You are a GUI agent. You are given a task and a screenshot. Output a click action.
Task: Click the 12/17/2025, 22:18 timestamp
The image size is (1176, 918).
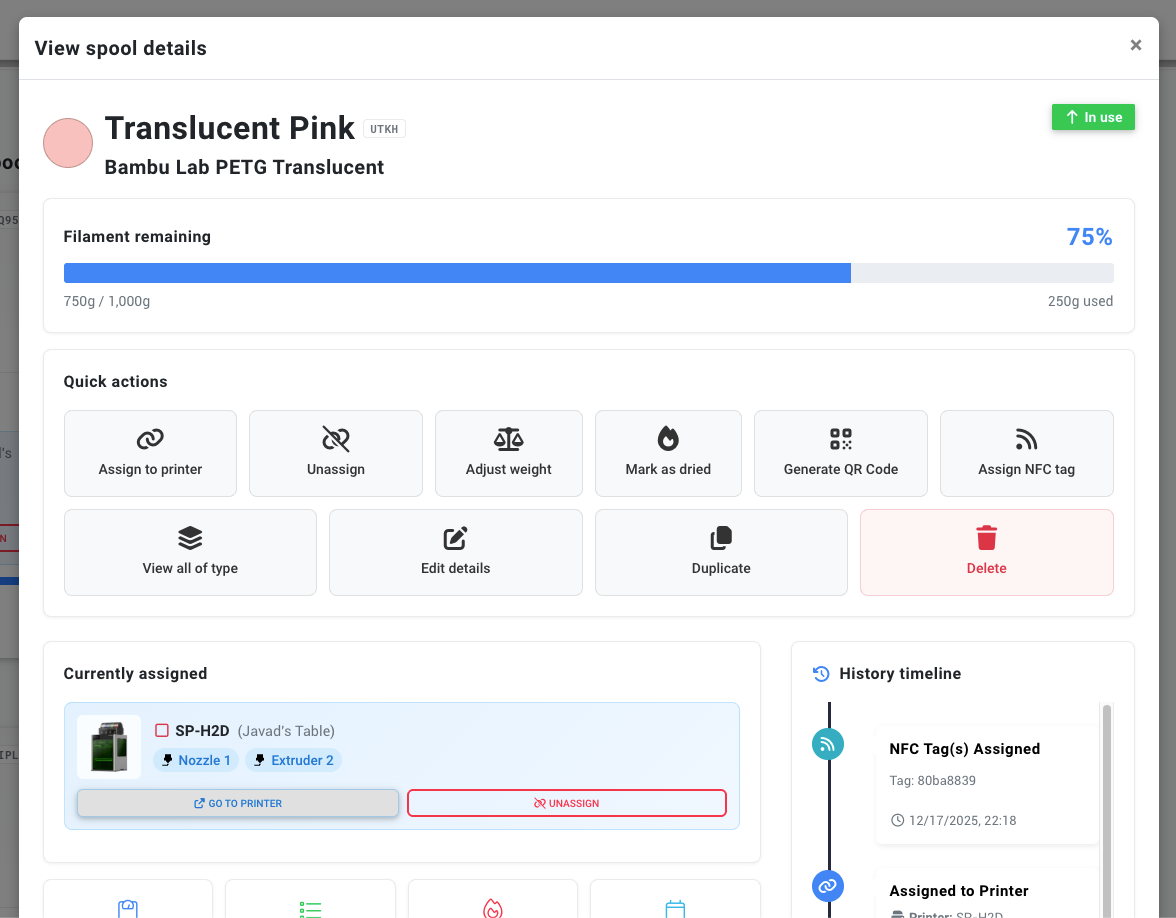click(962, 820)
